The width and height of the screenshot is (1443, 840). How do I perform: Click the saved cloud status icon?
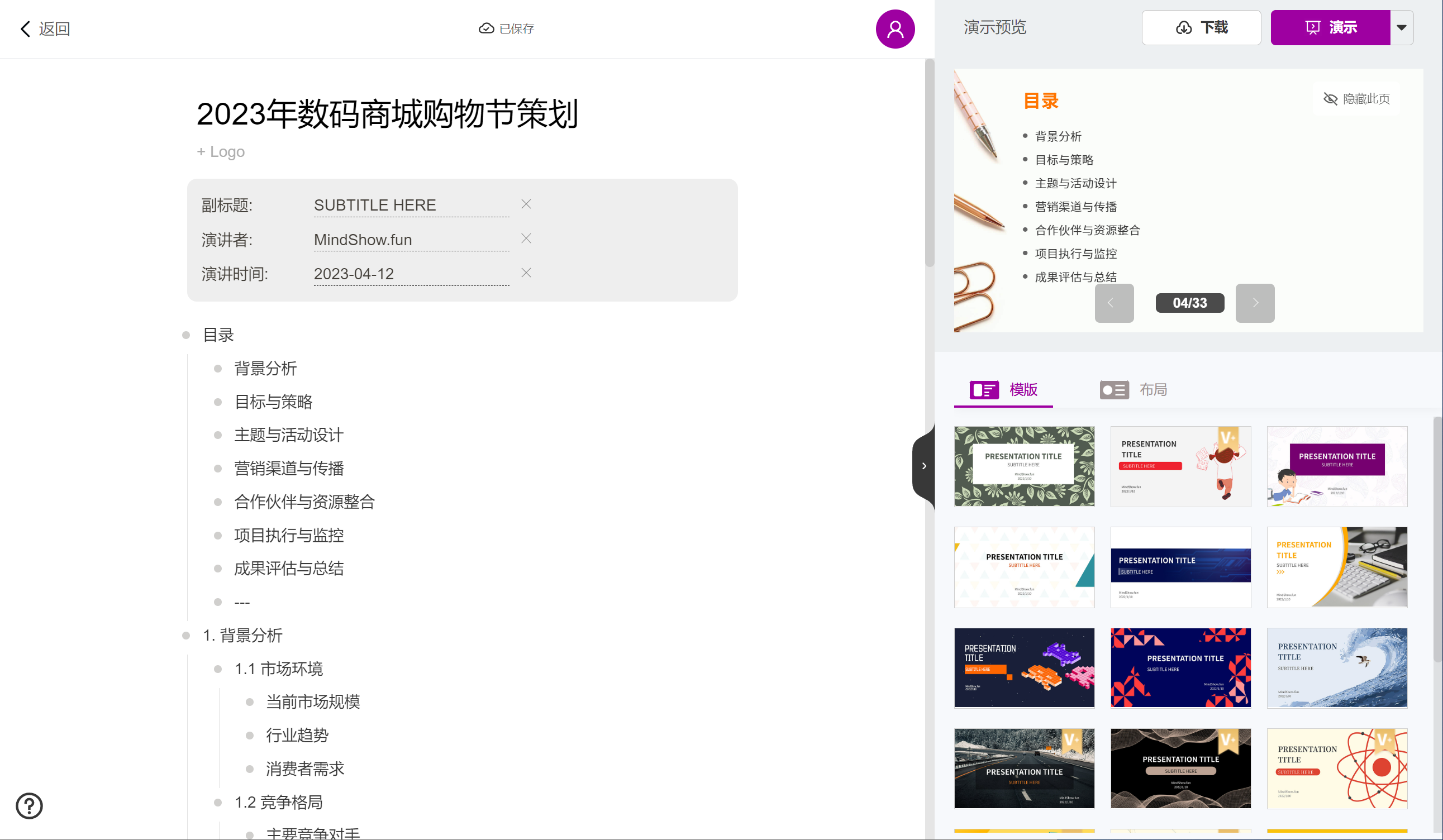(486, 28)
